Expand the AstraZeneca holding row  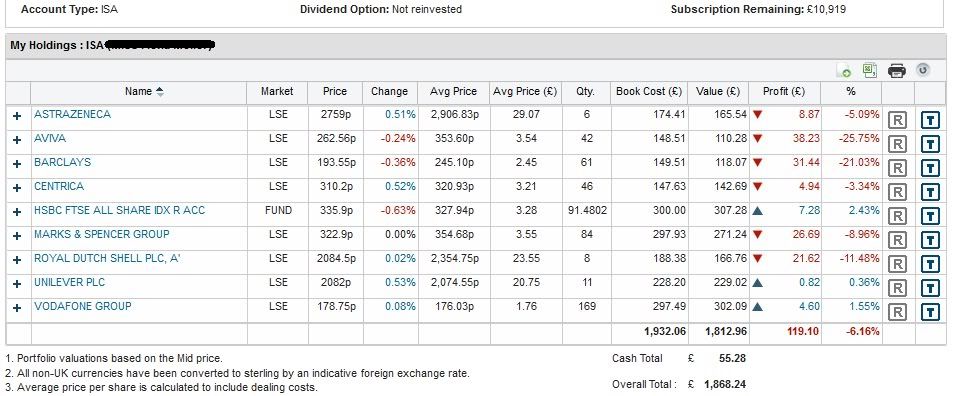[17, 116]
